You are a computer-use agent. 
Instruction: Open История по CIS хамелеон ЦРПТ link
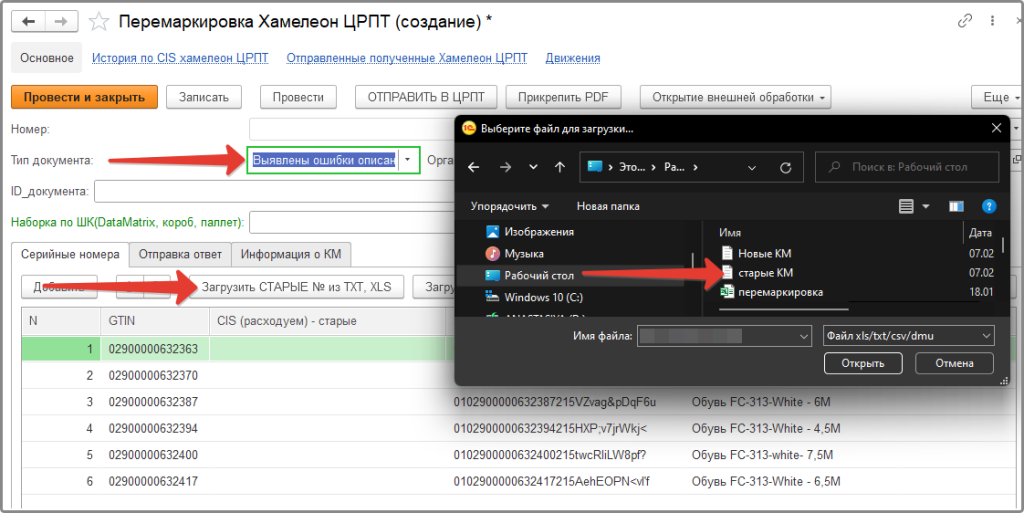(x=180, y=58)
